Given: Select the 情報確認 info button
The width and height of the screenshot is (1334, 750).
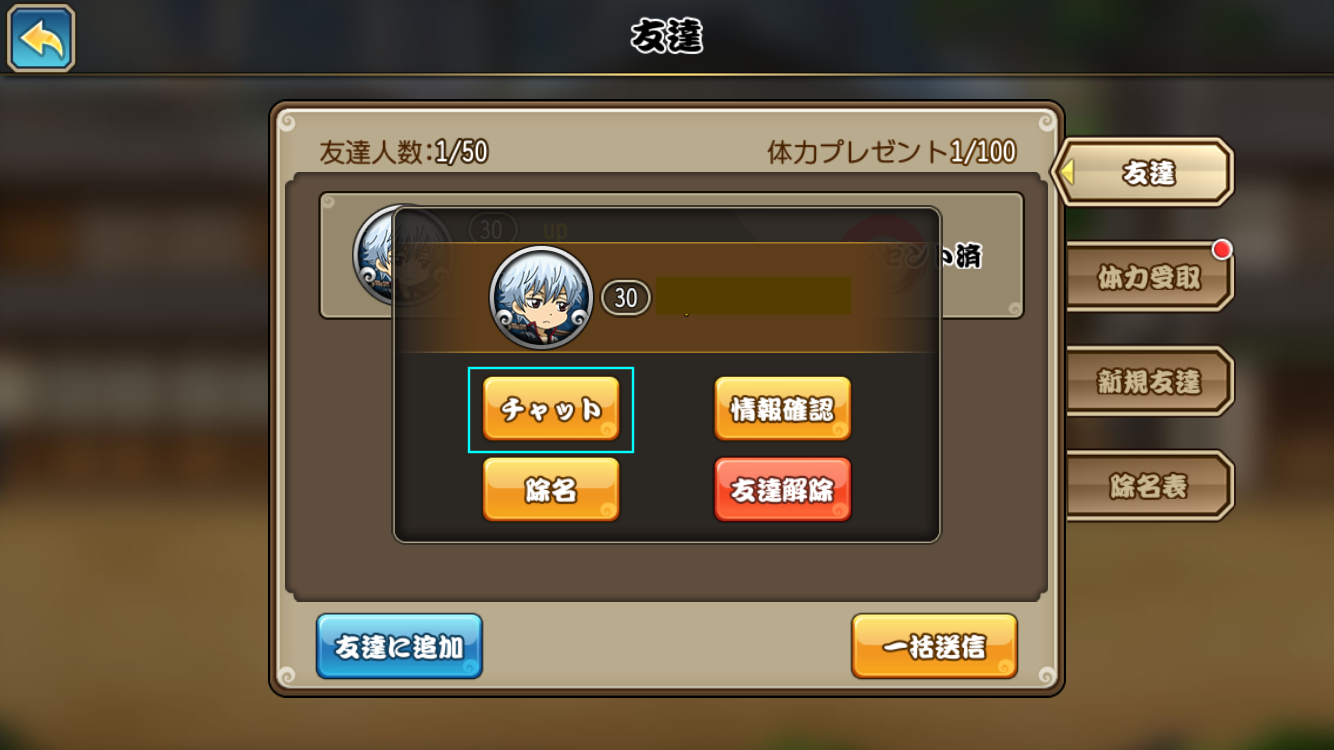Looking at the screenshot, I should click(x=782, y=409).
